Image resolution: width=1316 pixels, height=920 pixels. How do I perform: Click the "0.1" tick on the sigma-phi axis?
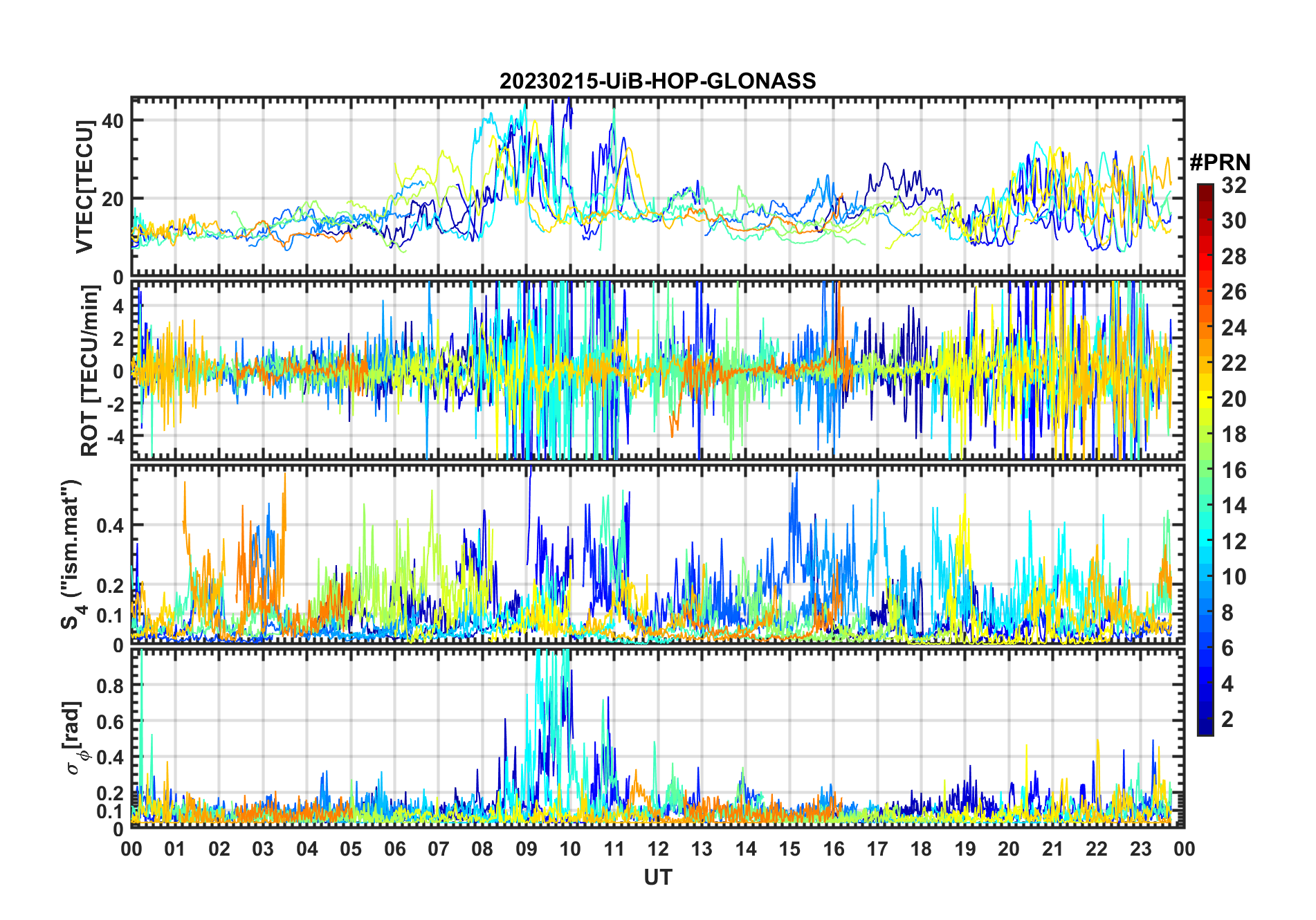pyautogui.click(x=111, y=811)
